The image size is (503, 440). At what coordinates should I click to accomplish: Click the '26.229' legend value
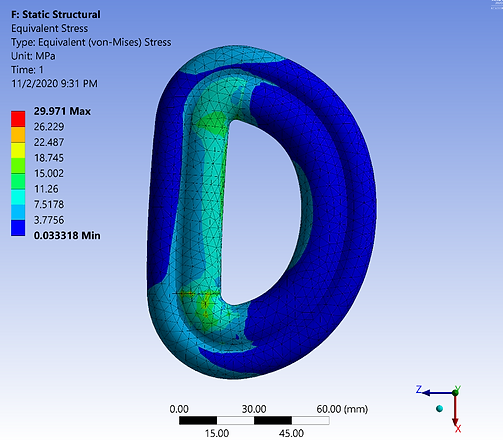pyautogui.click(x=49, y=127)
